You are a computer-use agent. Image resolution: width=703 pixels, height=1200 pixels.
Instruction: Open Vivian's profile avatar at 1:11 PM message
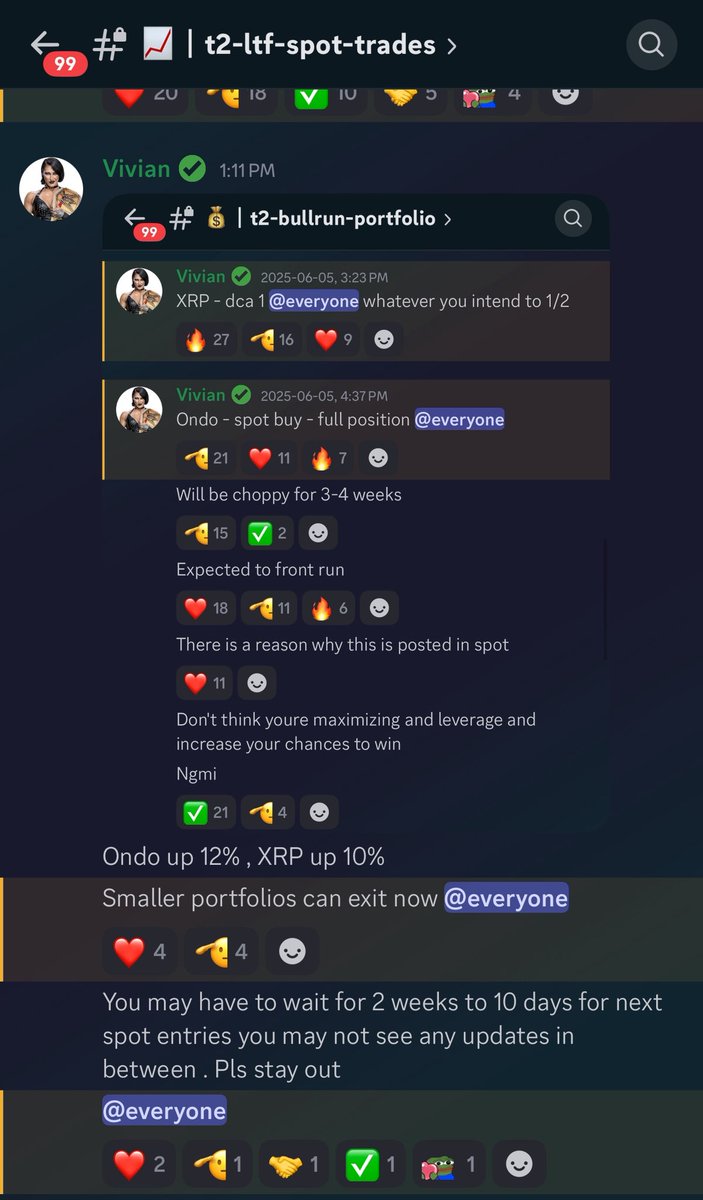coord(51,188)
